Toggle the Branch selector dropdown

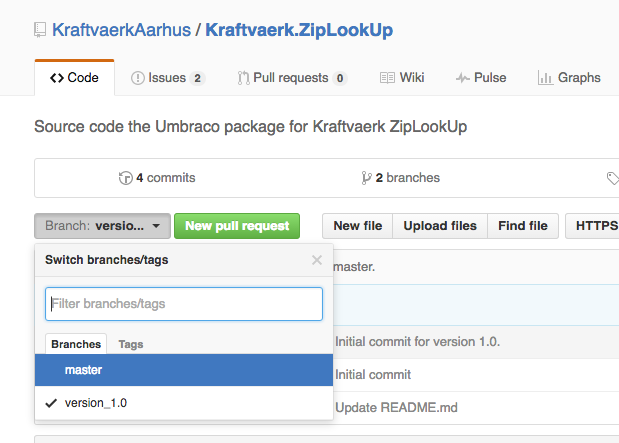[103, 226]
